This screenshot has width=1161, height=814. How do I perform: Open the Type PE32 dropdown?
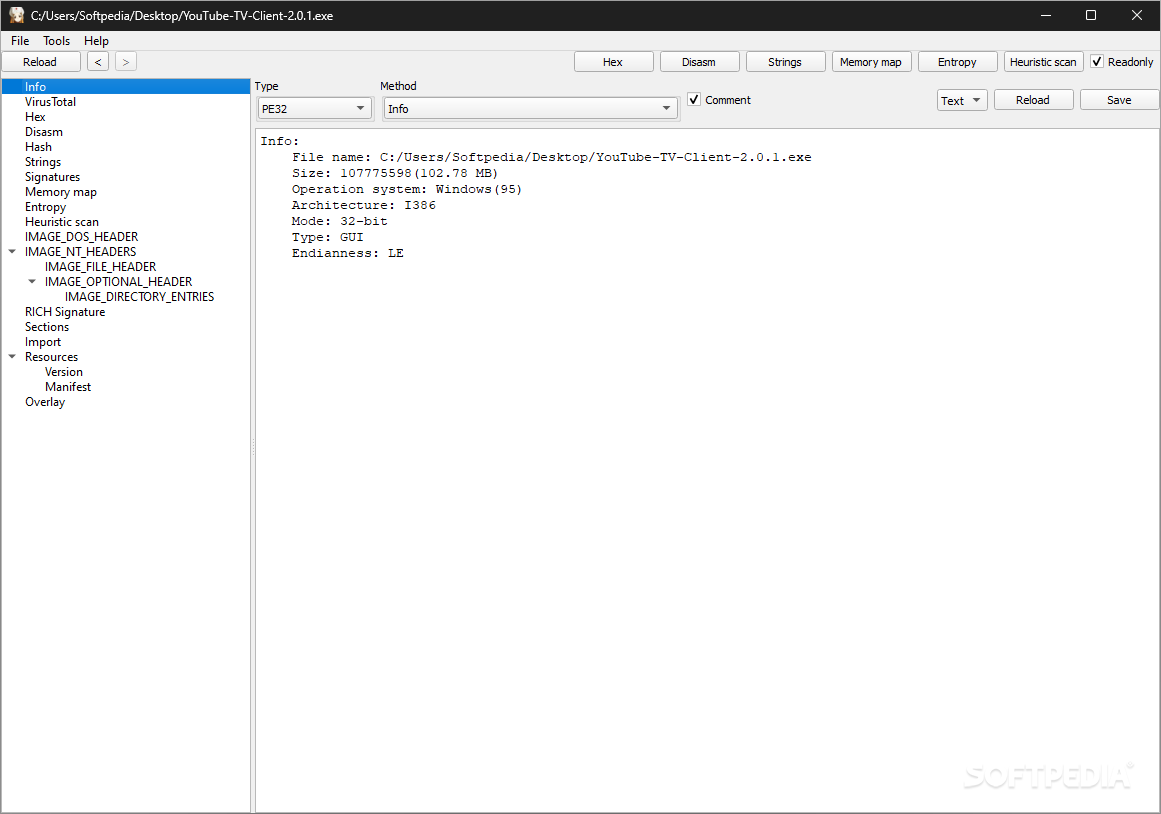tap(315, 109)
